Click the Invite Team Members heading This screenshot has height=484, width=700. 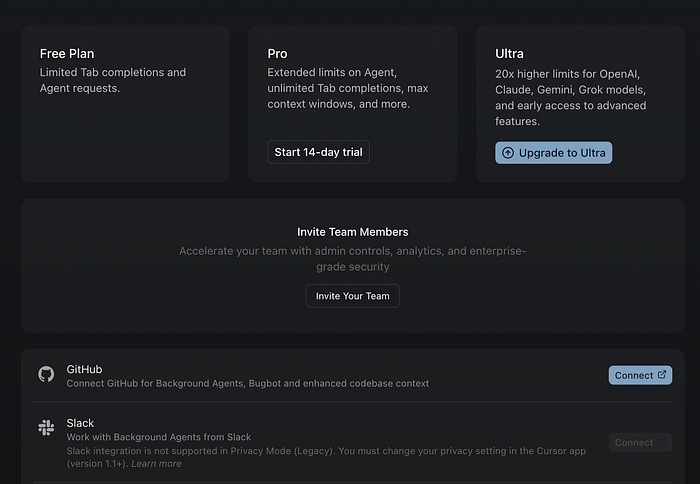(353, 232)
